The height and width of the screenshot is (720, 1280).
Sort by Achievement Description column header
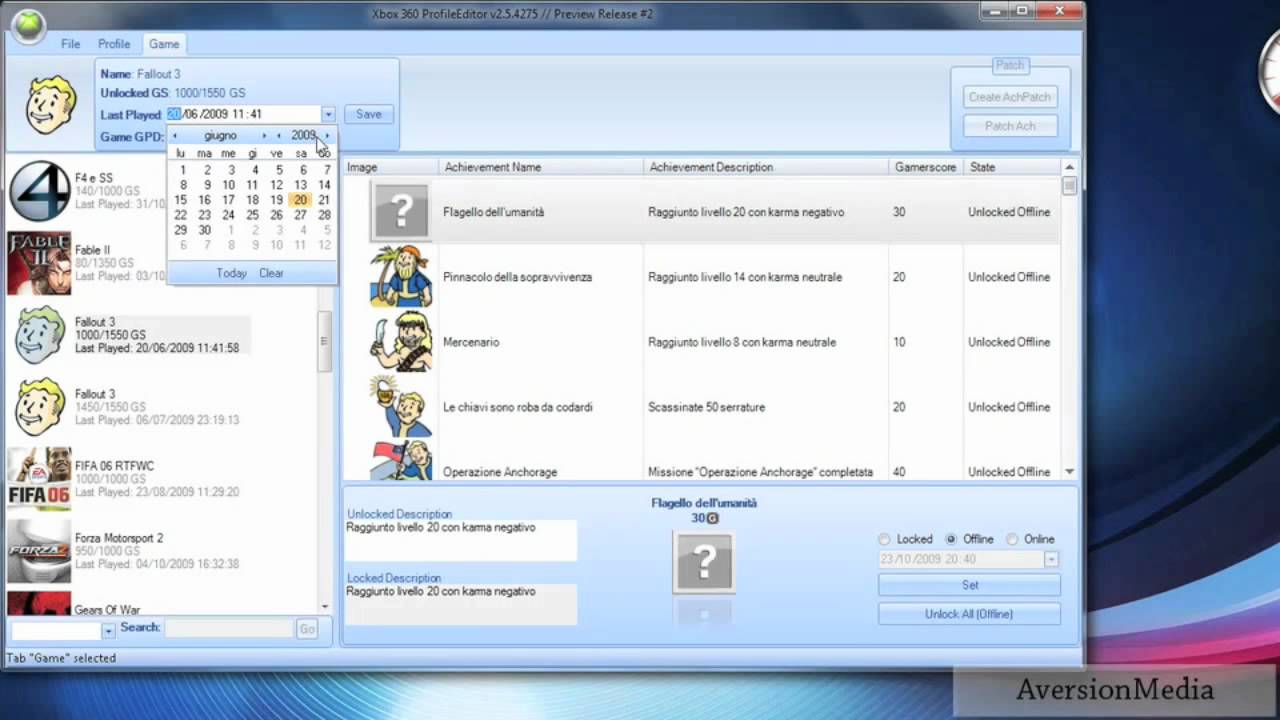click(x=766, y=167)
